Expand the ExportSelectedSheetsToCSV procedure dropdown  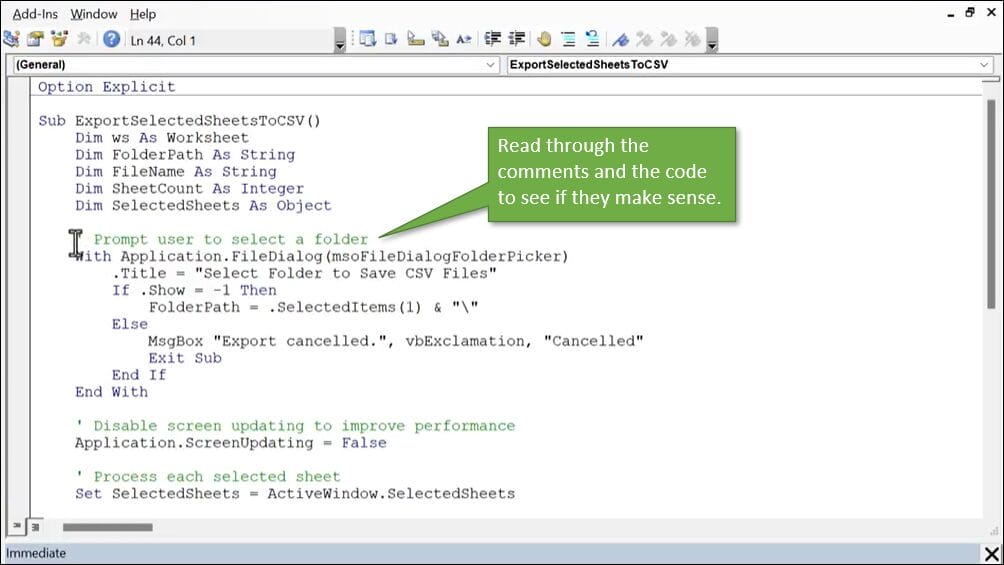[x=984, y=65]
